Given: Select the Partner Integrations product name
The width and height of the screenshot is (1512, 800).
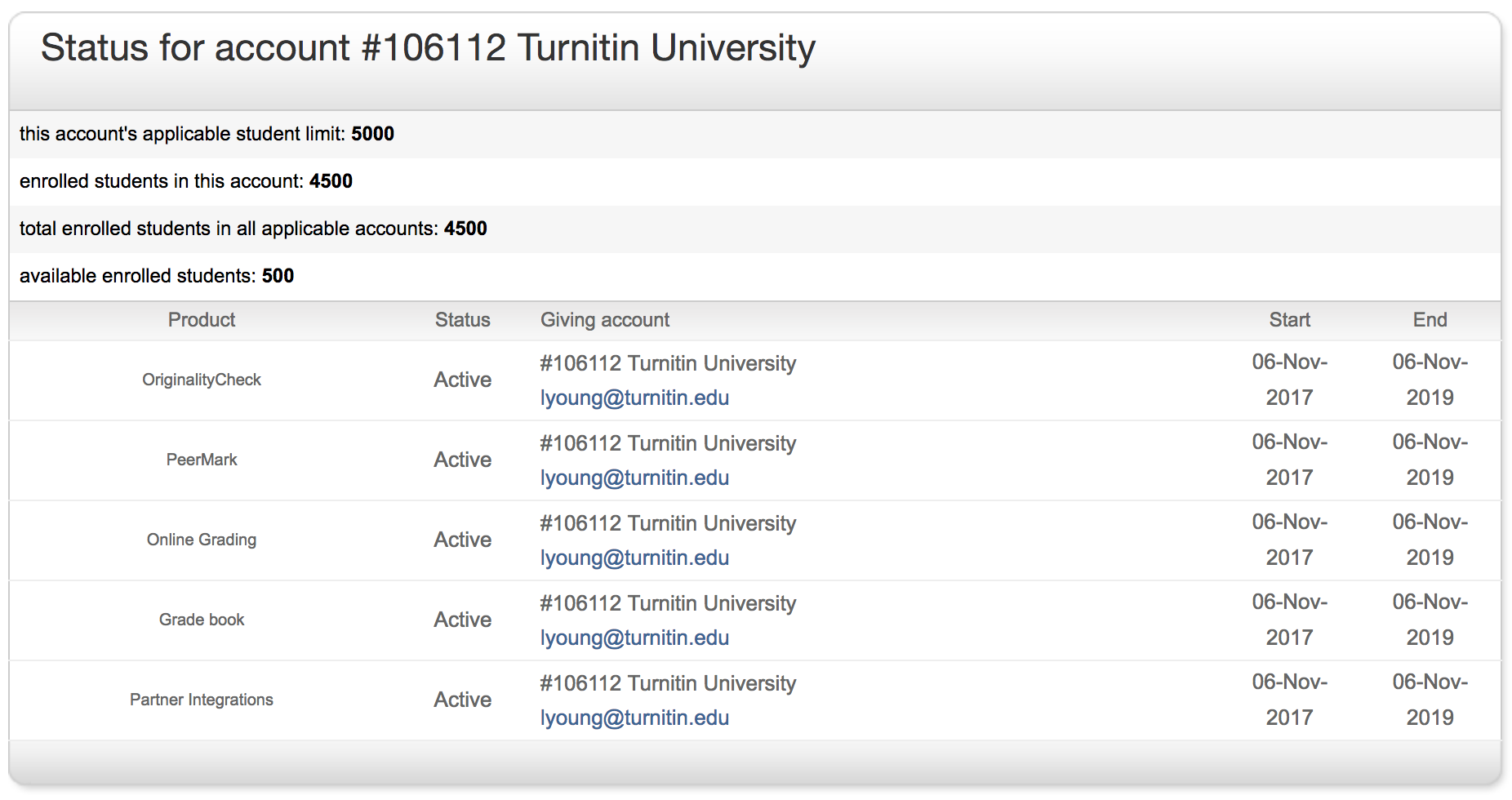Looking at the screenshot, I should click(x=202, y=700).
